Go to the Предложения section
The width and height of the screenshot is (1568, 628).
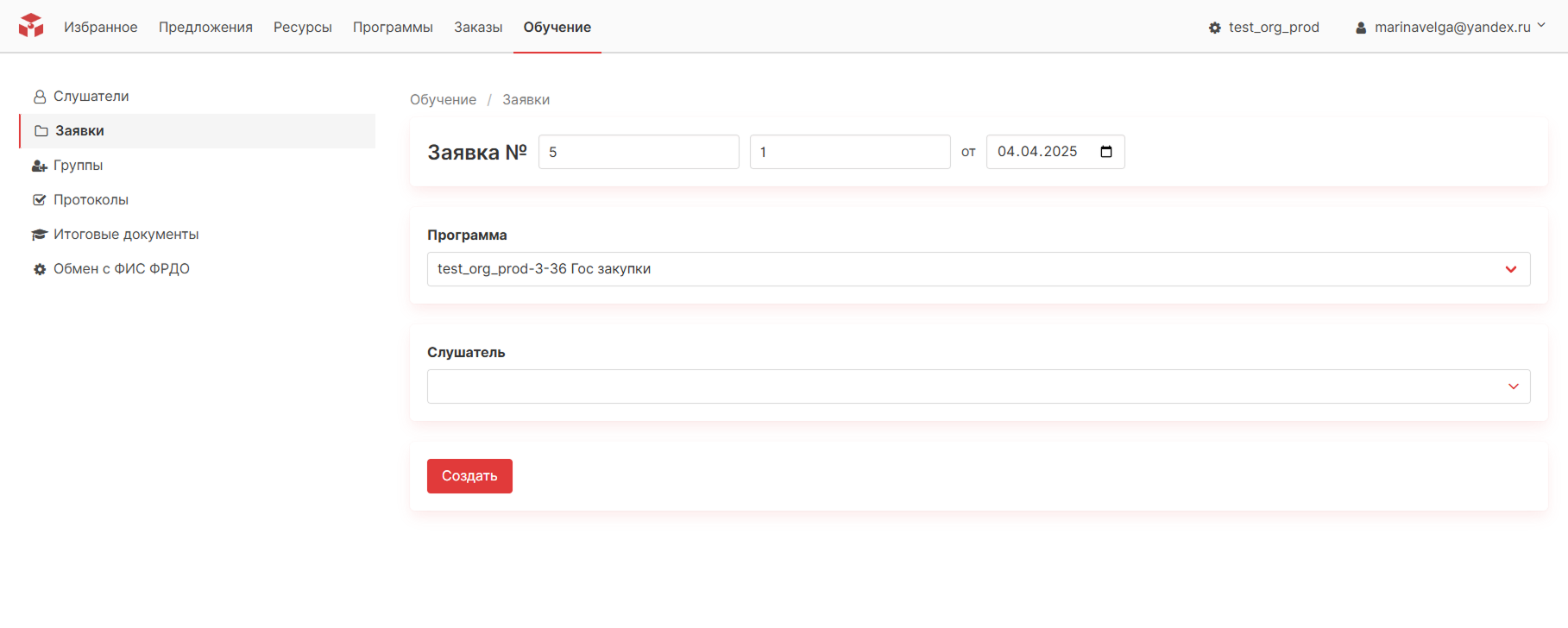[x=205, y=28]
